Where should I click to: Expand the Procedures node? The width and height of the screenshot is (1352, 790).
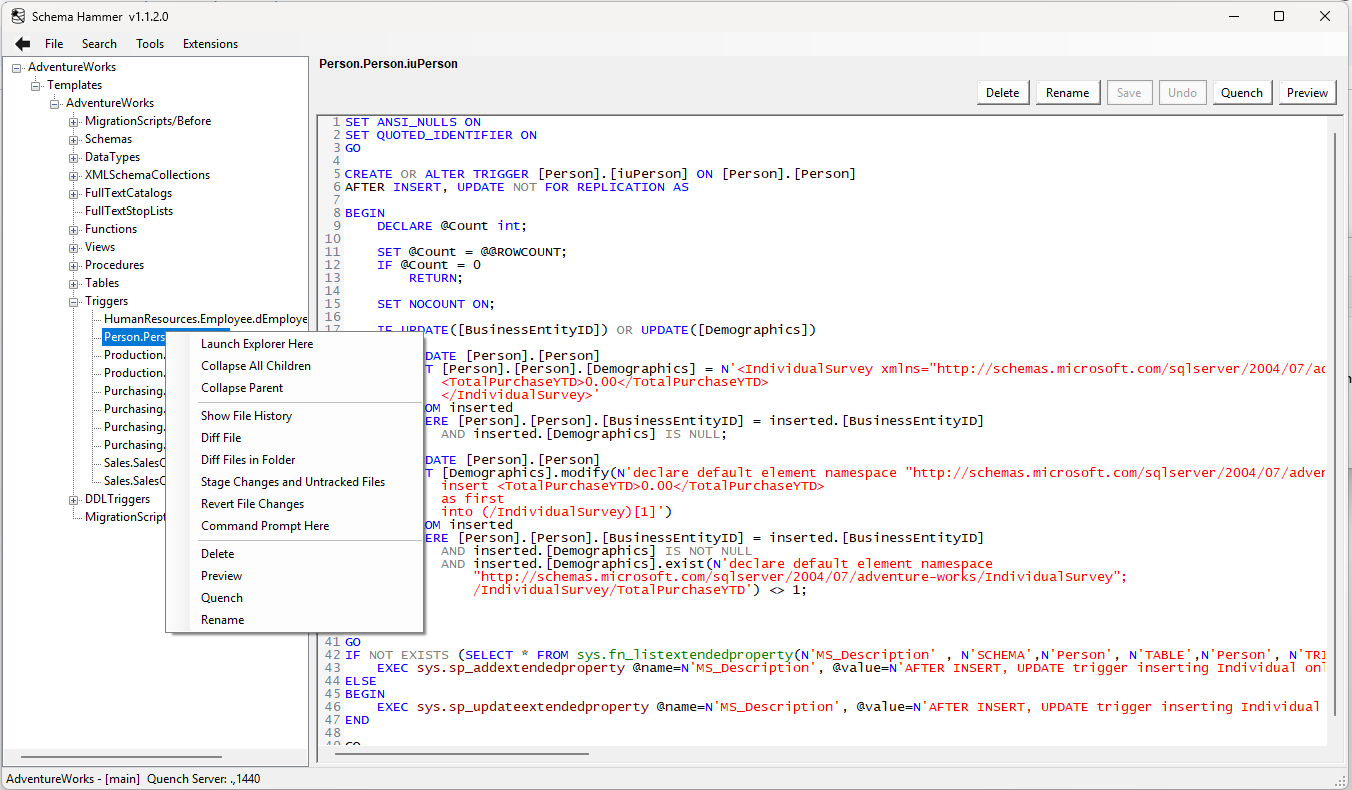point(73,264)
